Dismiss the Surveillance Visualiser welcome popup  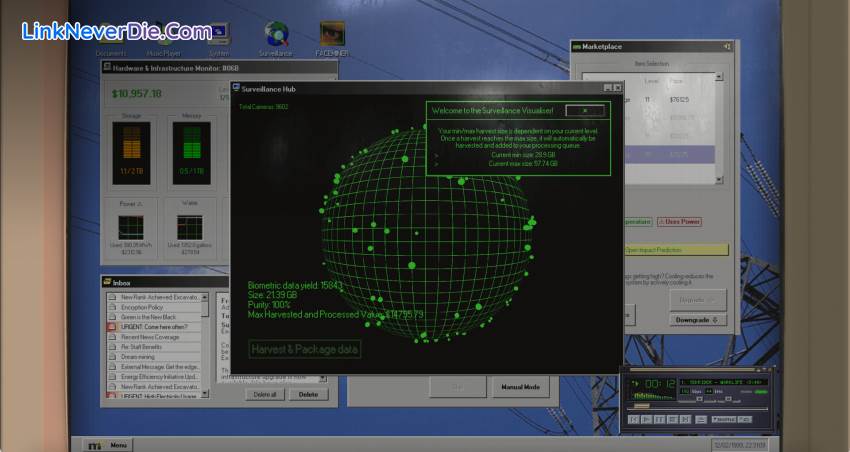click(x=584, y=111)
